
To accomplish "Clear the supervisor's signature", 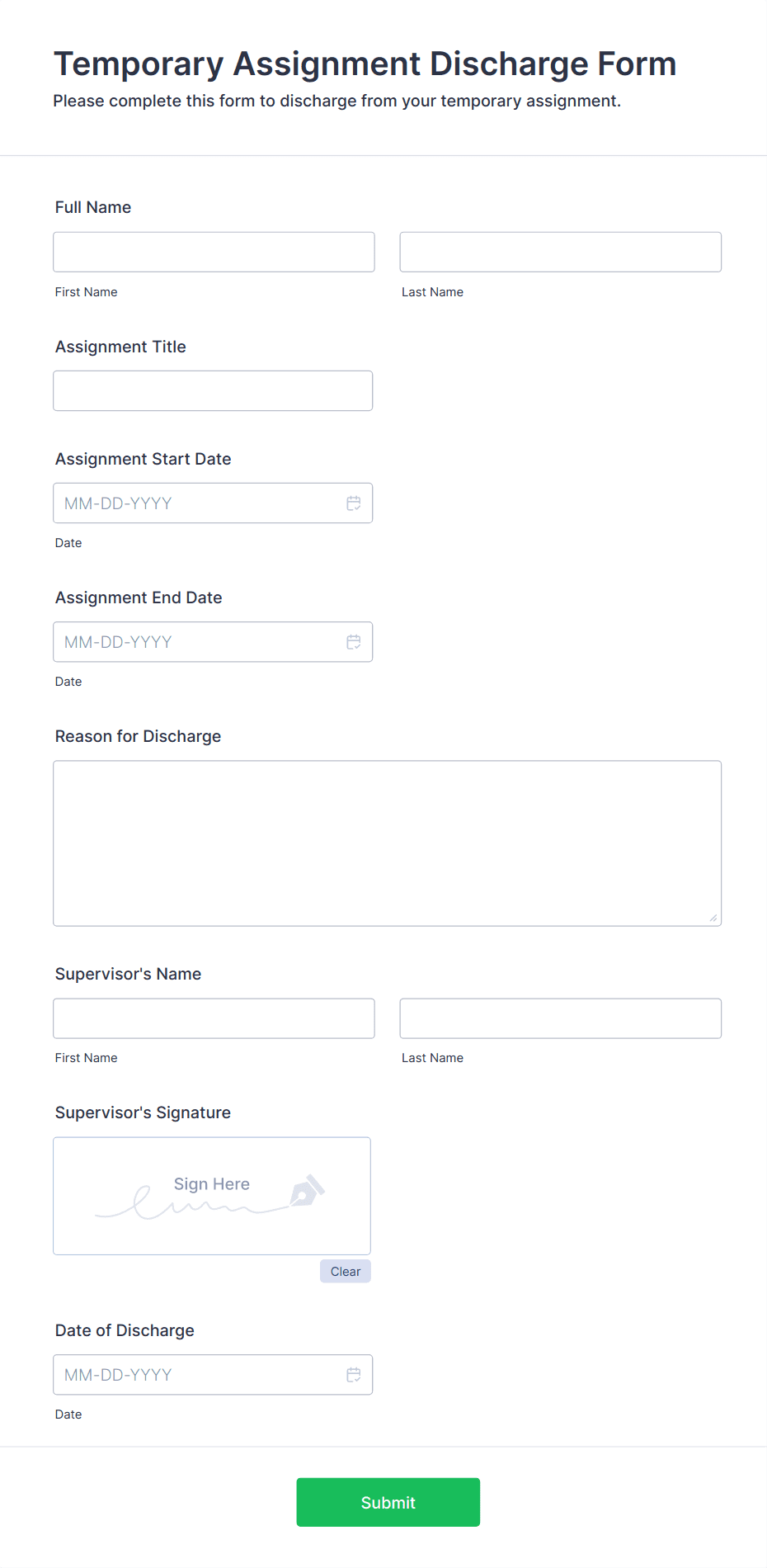I will point(346,1272).
